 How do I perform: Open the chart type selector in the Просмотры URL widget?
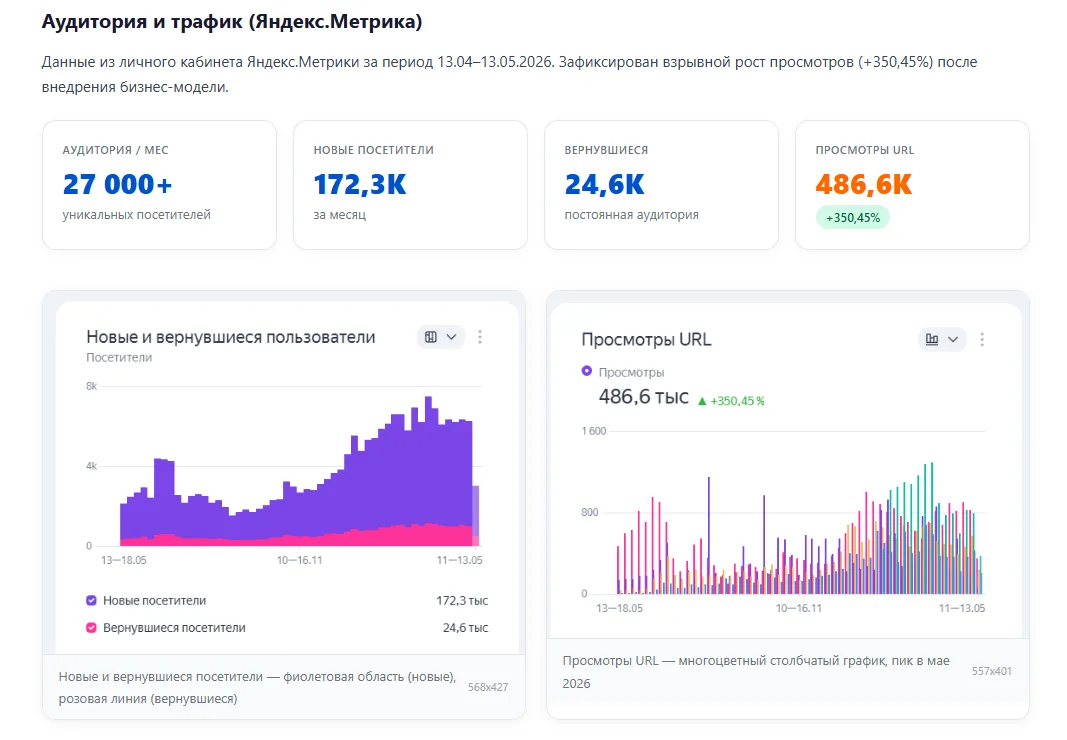tap(942, 339)
